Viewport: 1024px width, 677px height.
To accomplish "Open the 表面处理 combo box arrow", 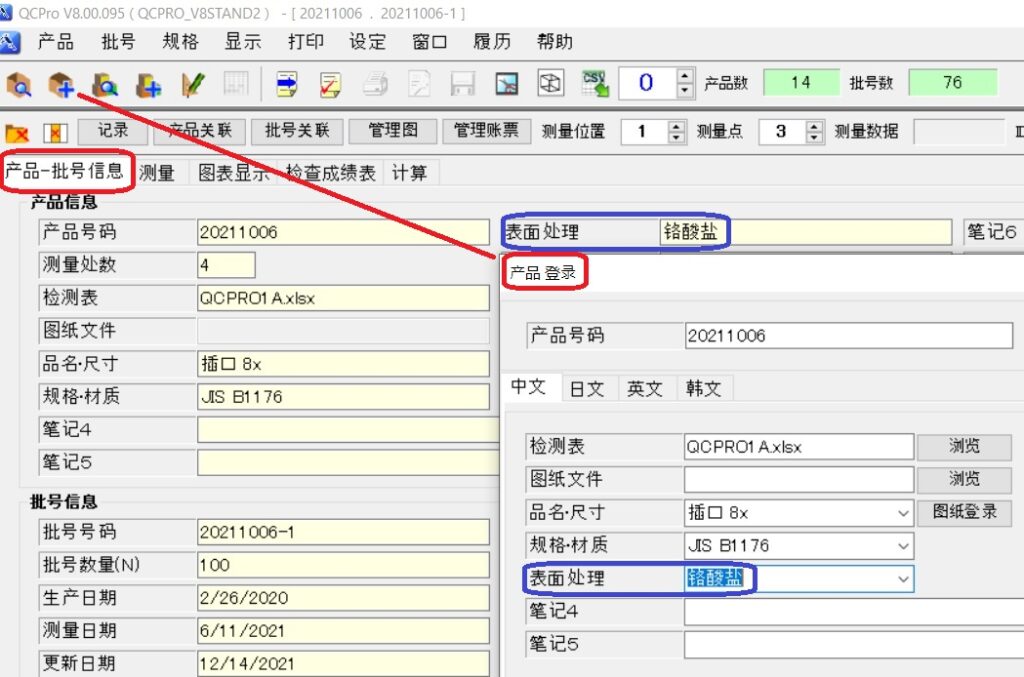I will tap(903, 579).
